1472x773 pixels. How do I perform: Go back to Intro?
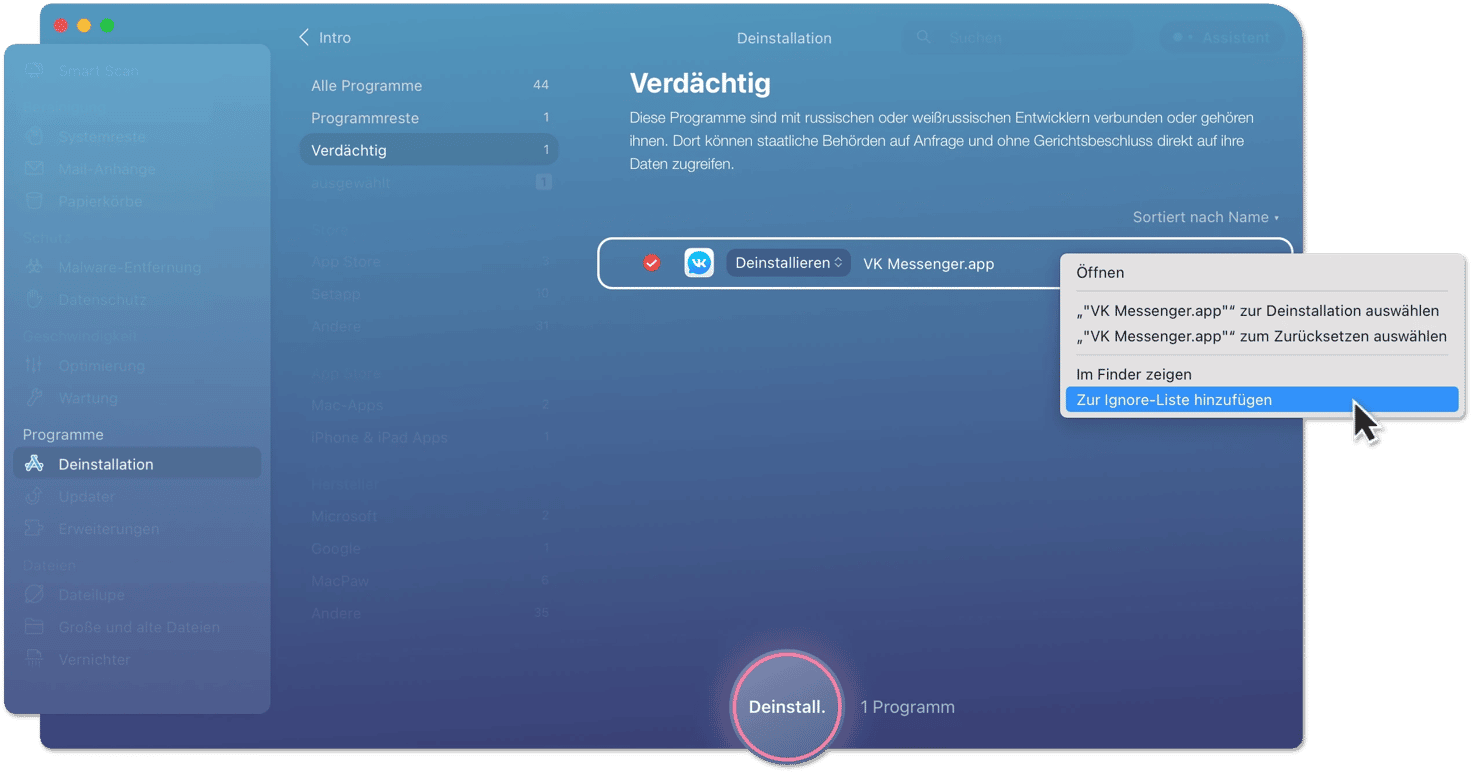[x=325, y=38]
